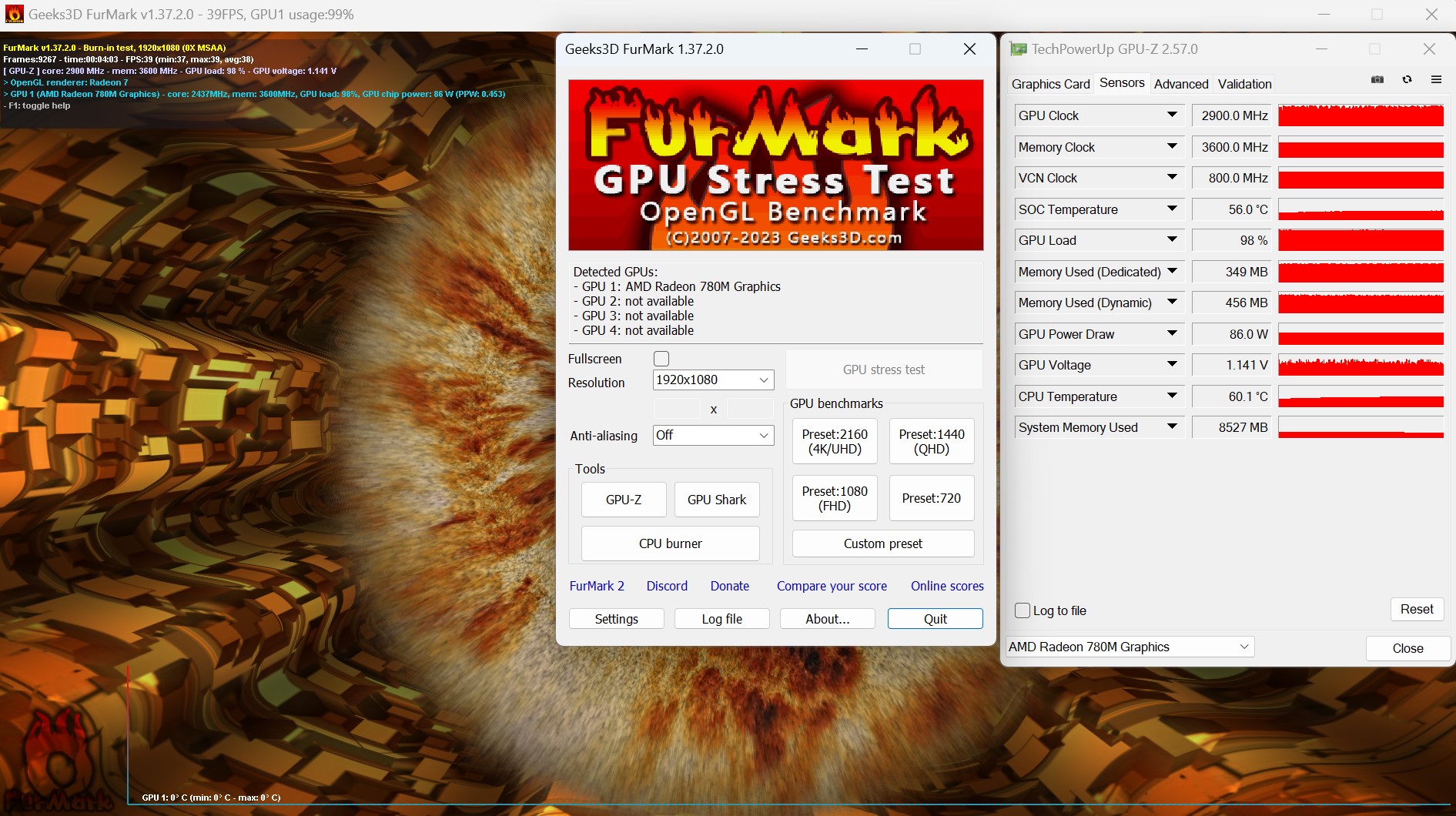1456x816 pixels.
Task: Click Close in the GPU-Z window
Action: [x=1408, y=648]
